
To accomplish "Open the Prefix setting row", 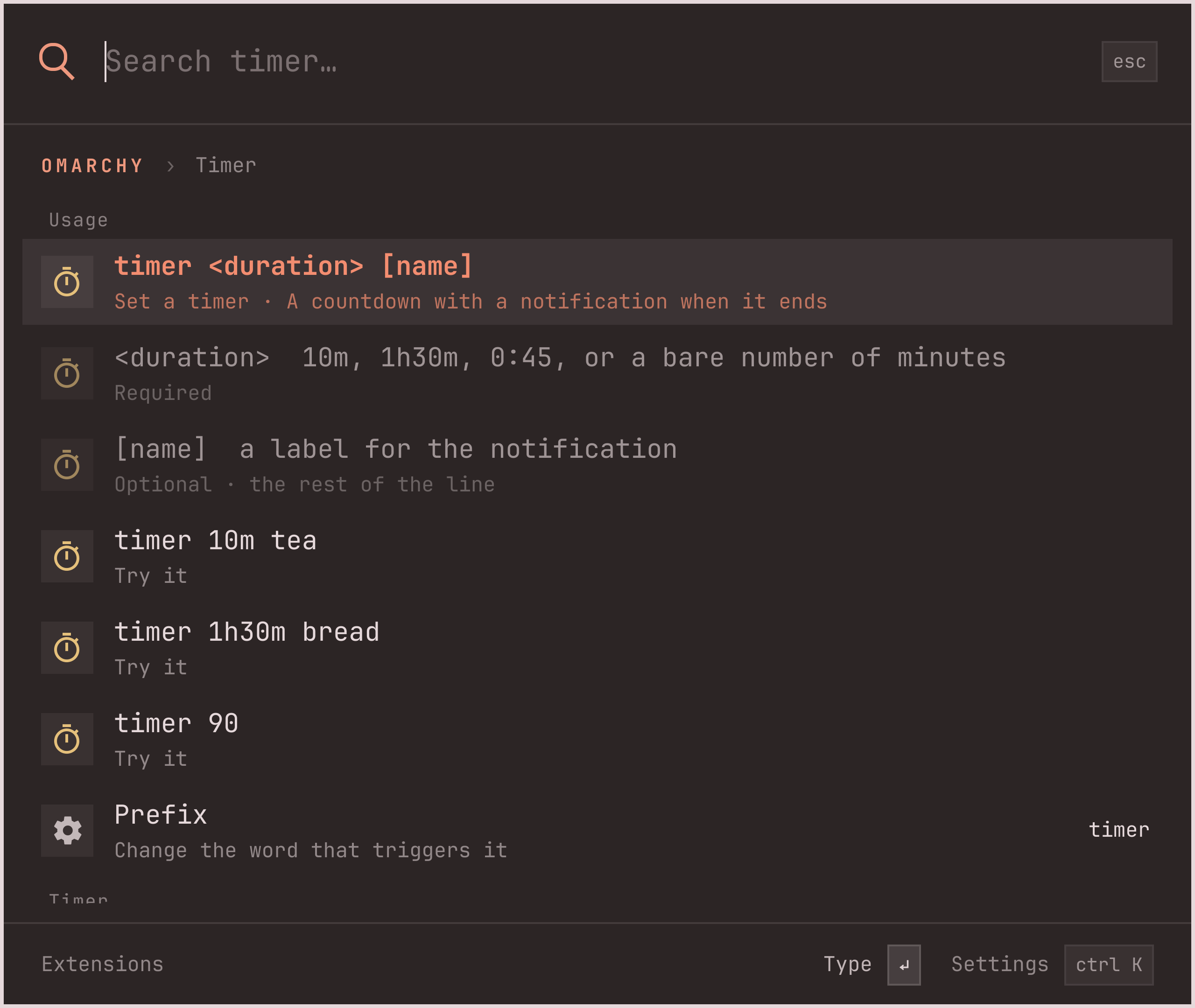I will point(597,830).
